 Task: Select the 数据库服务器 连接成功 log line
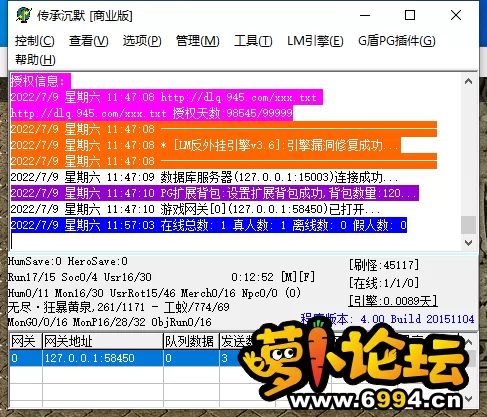[x=204, y=177]
